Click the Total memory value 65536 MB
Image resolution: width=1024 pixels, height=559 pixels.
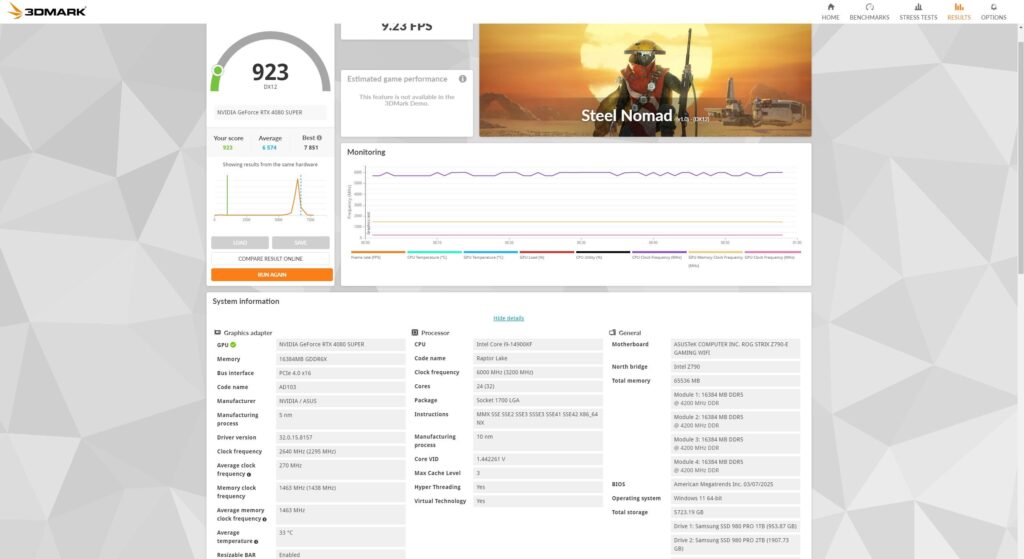[735, 381]
